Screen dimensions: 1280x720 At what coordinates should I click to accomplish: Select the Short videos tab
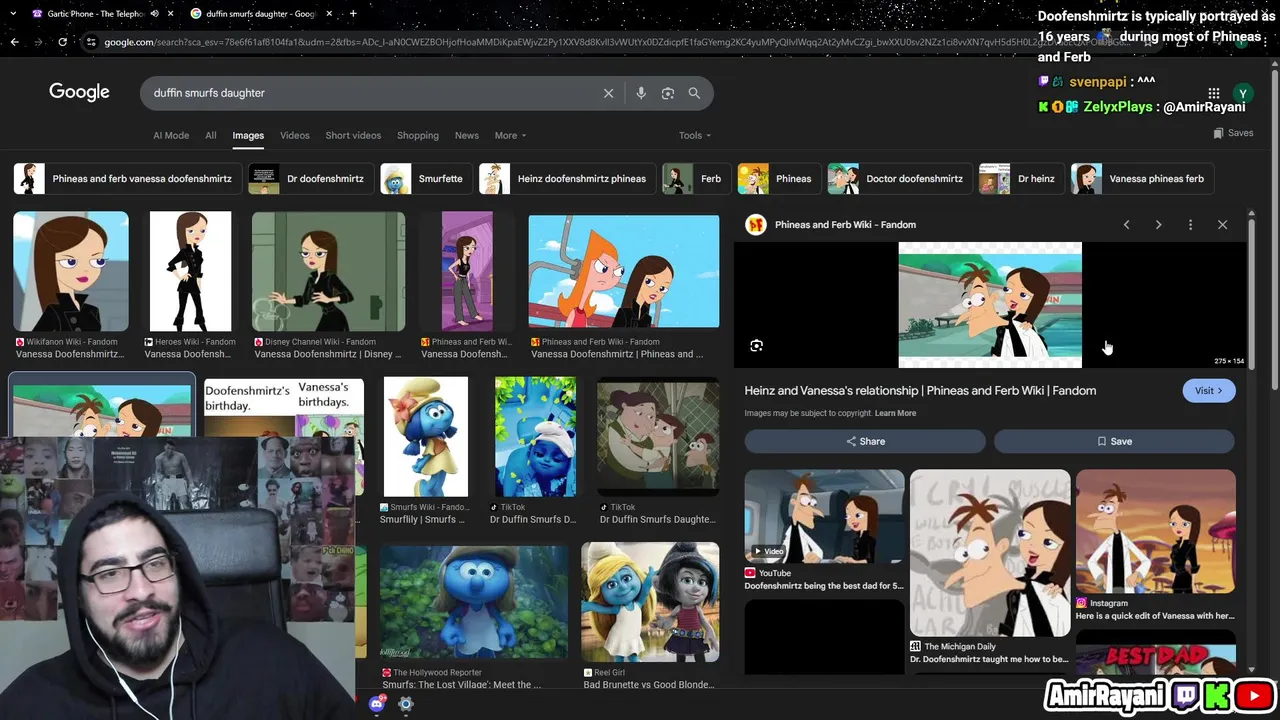353,136
